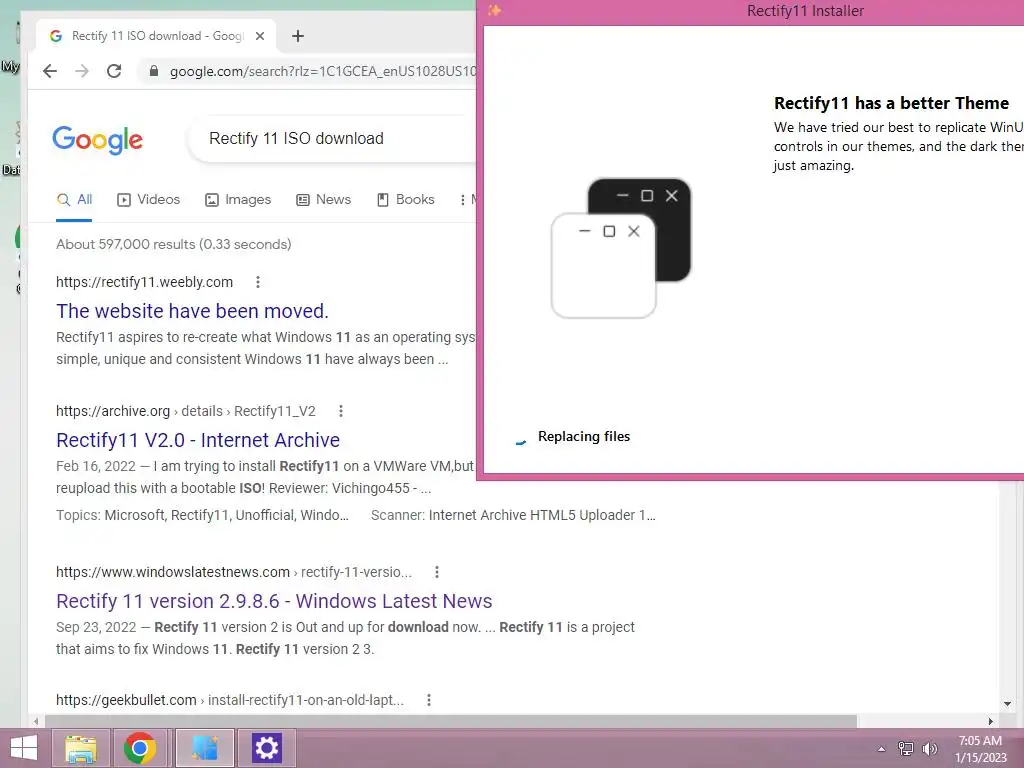This screenshot has height=768, width=1024.
Task: Open options for the geekbullet.com result
Action: (x=429, y=700)
